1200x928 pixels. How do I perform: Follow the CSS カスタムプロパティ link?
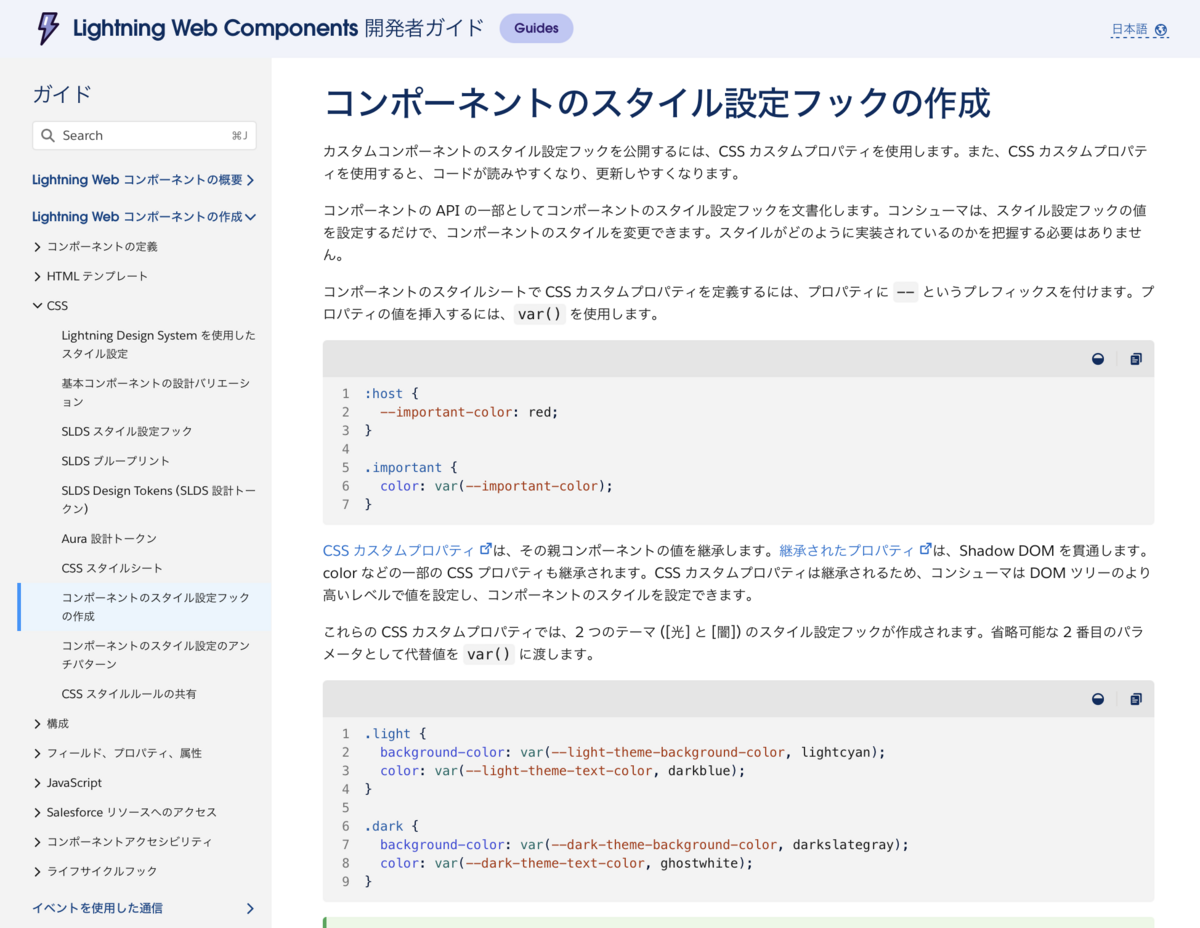[399, 550]
